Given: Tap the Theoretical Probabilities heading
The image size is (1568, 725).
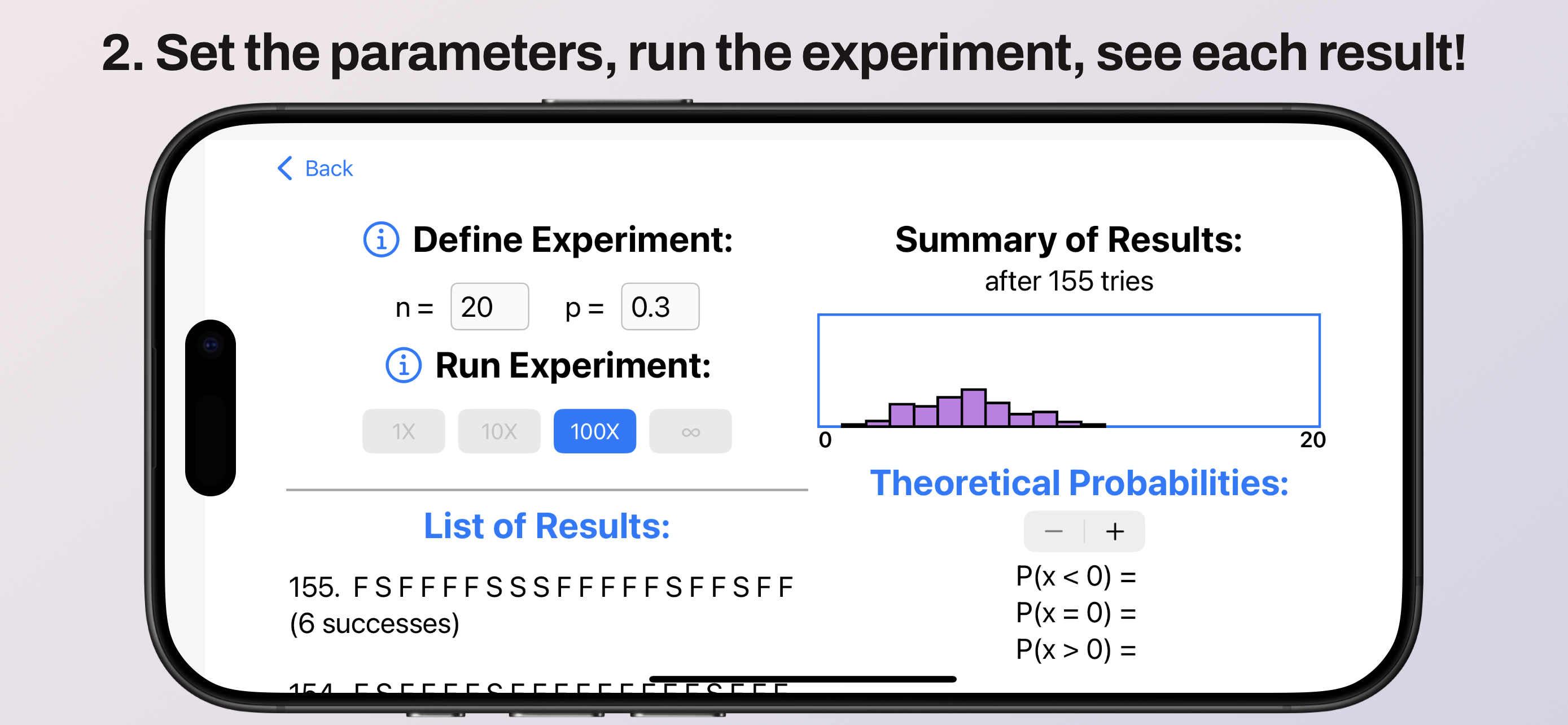Looking at the screenshot, I should [1079, 483].
